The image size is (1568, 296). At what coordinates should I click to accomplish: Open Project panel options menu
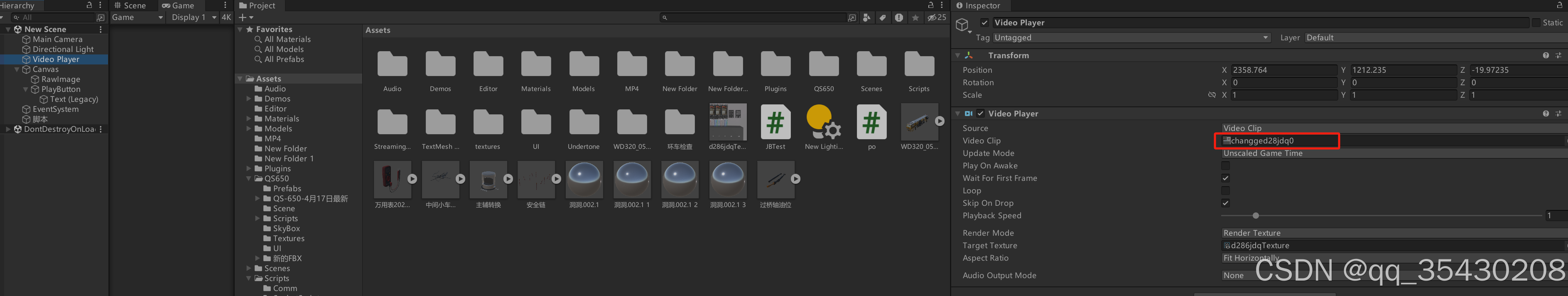942,5
